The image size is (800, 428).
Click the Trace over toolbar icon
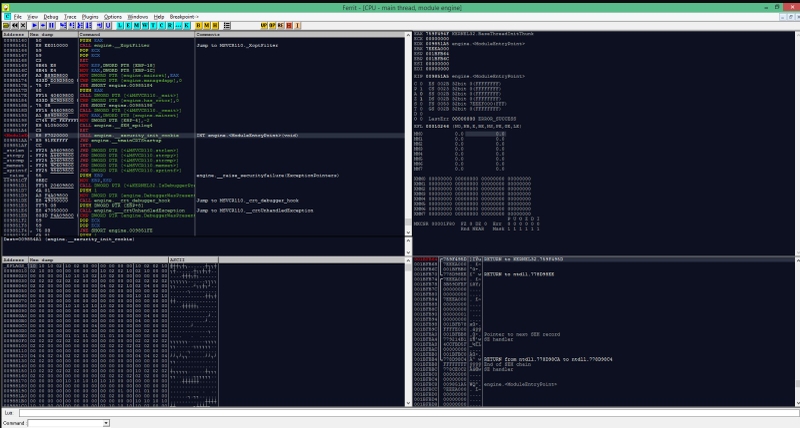click(x=88, y=26)
